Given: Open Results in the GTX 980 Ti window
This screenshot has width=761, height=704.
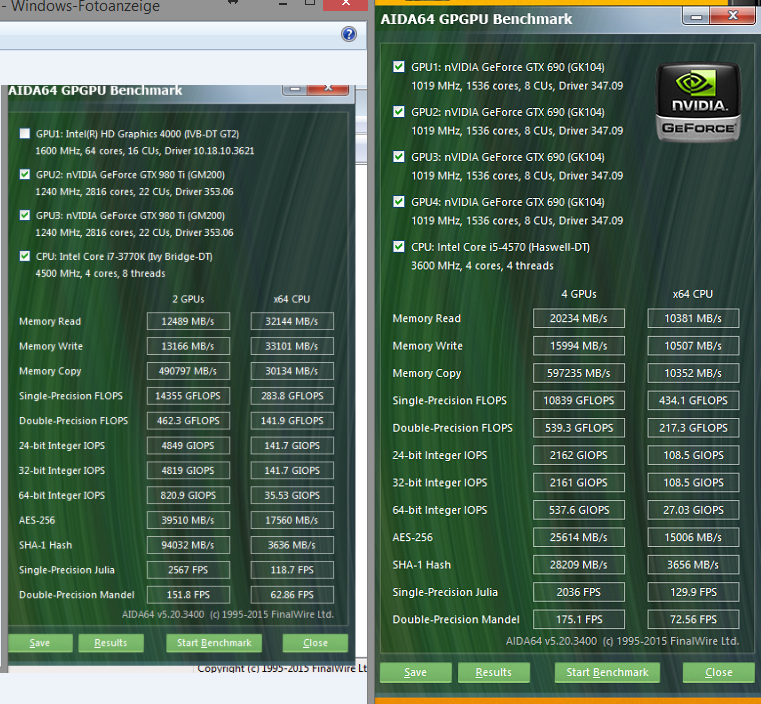Looking at the screenshot, I should [111, 642].
